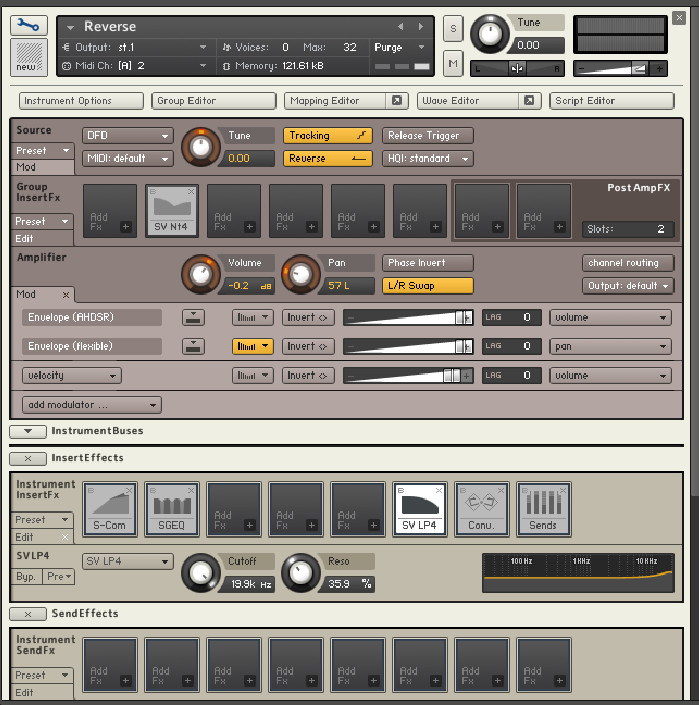Remove SV Nt4 effect with its X

(x=191, y=192)
